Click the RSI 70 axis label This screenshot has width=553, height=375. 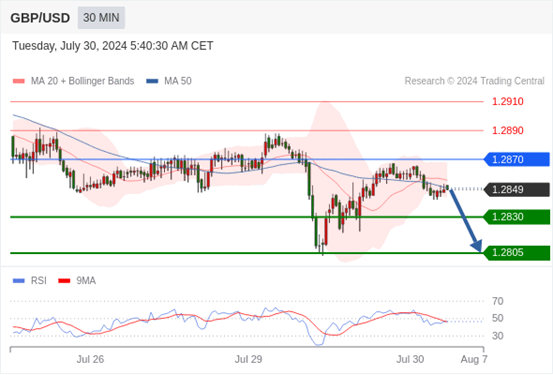tap(498, 301)
